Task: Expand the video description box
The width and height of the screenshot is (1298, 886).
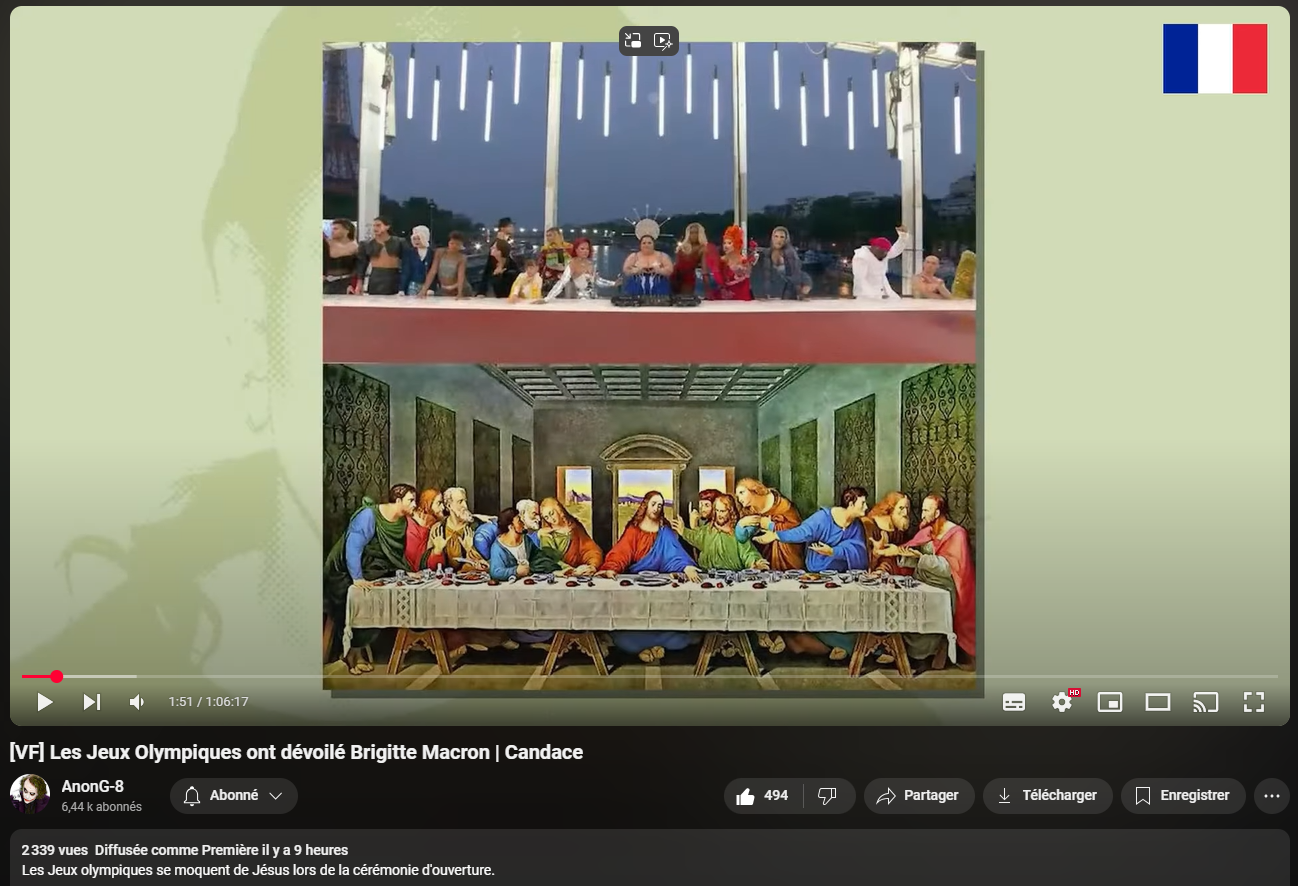Action: point(649,858)
